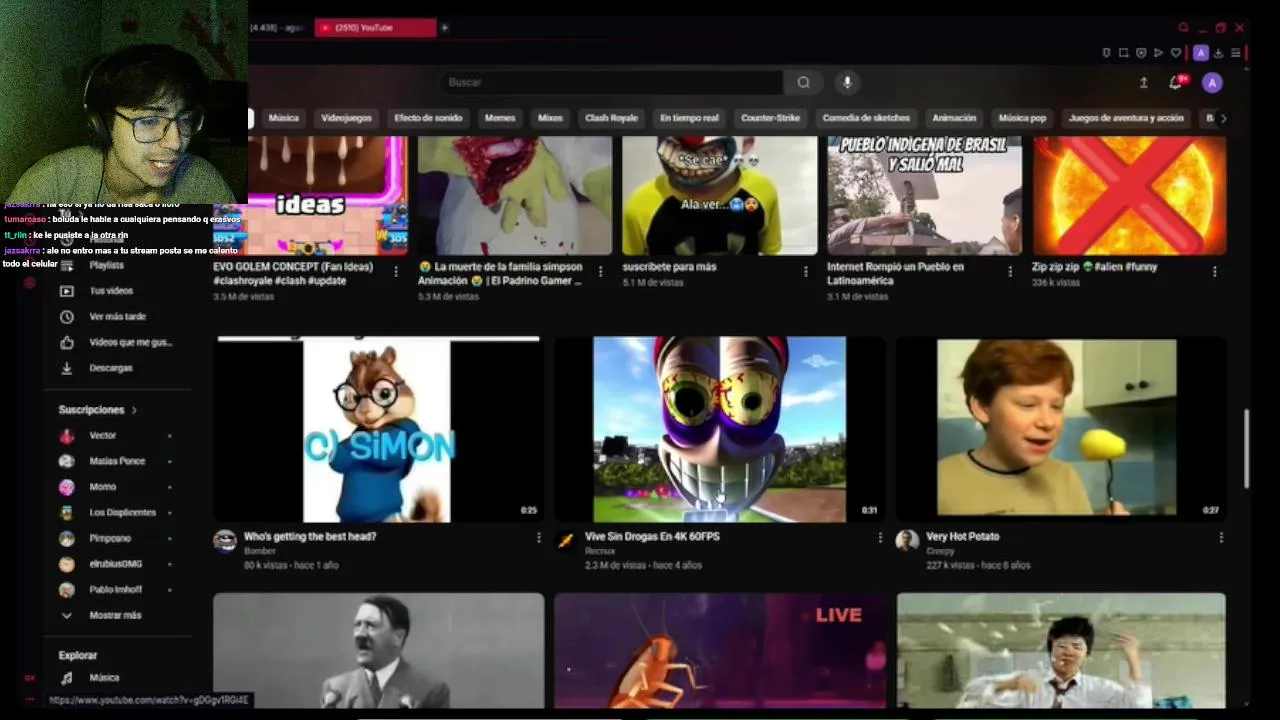Select the Comedia de sketches chip
The image size is (1280, 720).
pos(866,118)
